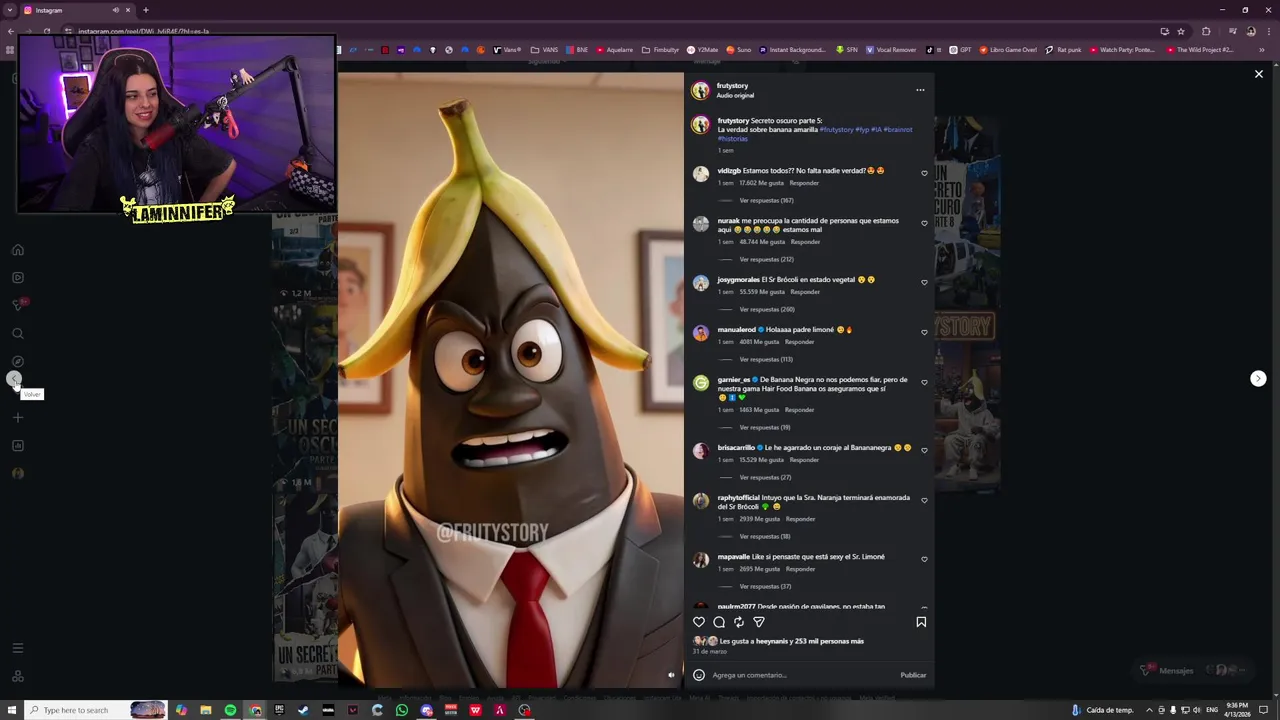1280x720 pixels.
Task: Like the frutystory reel with heart icon
Action: click(699, 622)
